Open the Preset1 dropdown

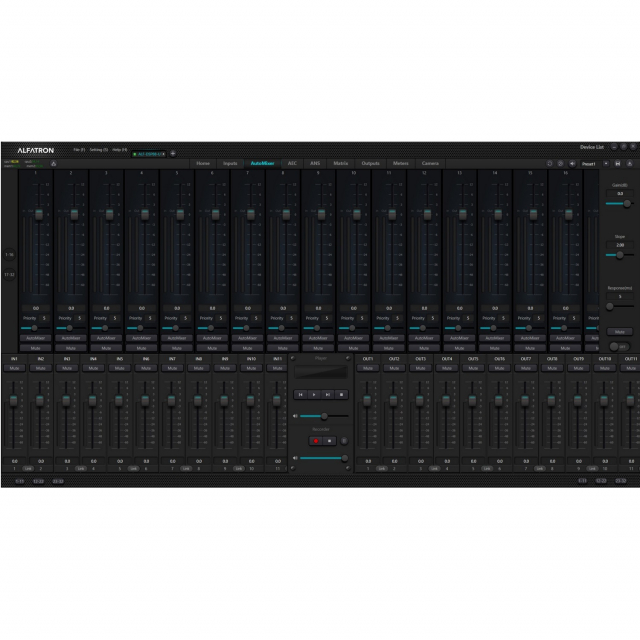pos(590,163)
